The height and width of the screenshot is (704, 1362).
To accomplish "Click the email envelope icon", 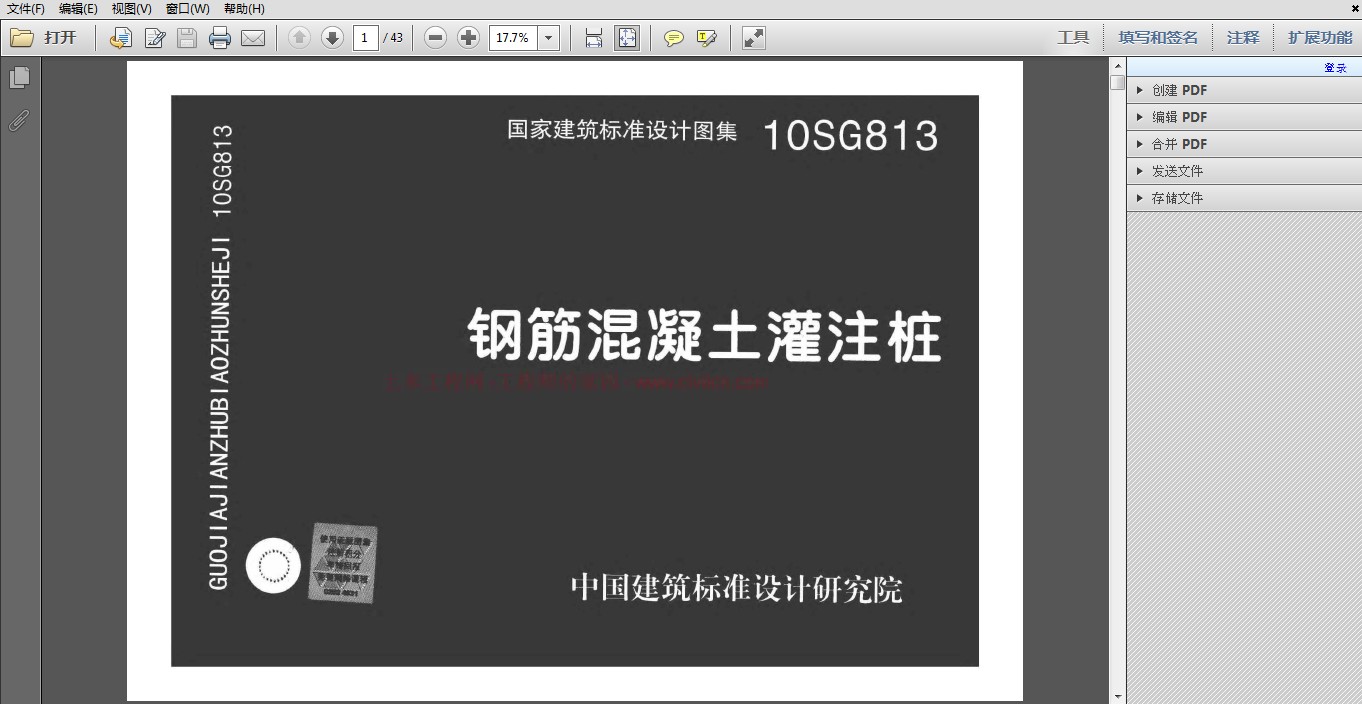I will coord(253,38).
